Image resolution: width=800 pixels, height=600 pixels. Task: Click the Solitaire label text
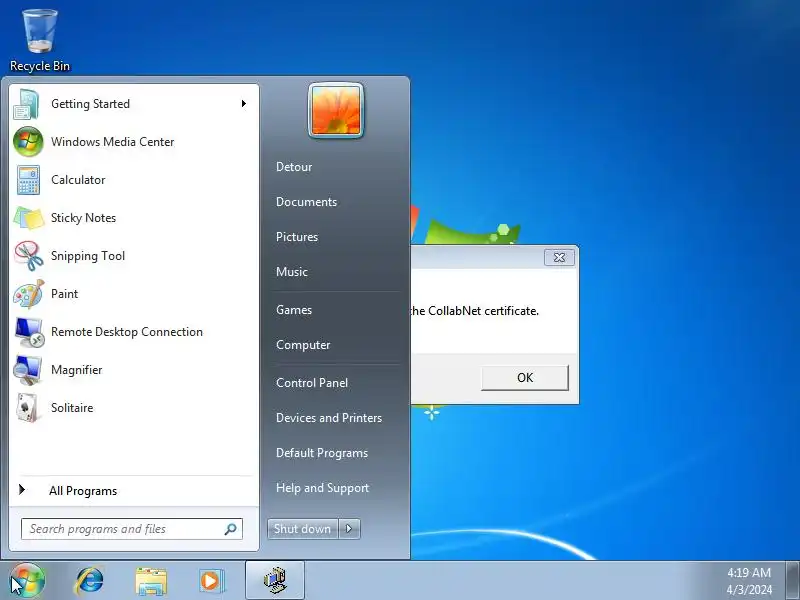72,408
